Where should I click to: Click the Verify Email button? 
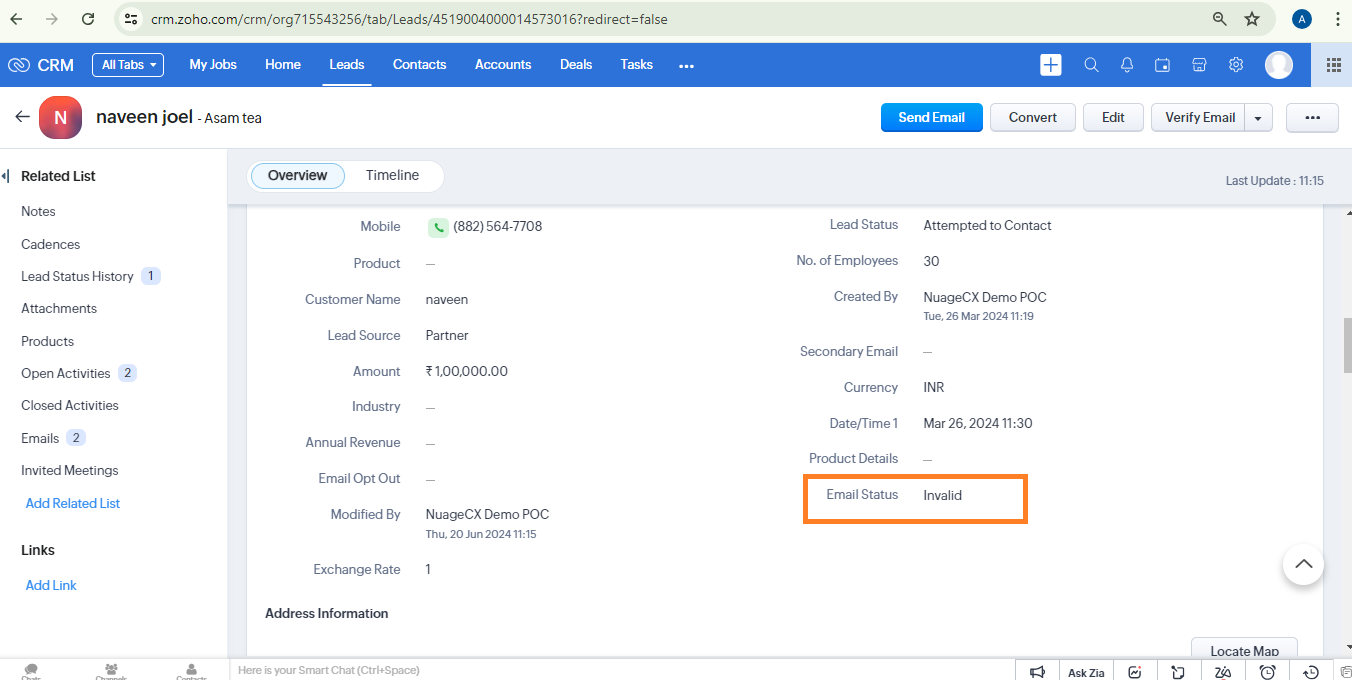pyautogui.click(x=1200, y=118)
